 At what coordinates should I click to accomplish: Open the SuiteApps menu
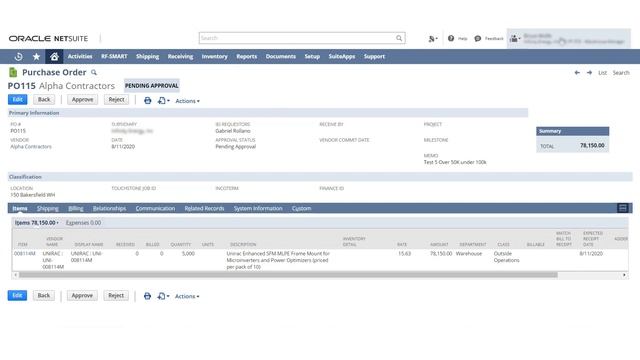[342, 56]
